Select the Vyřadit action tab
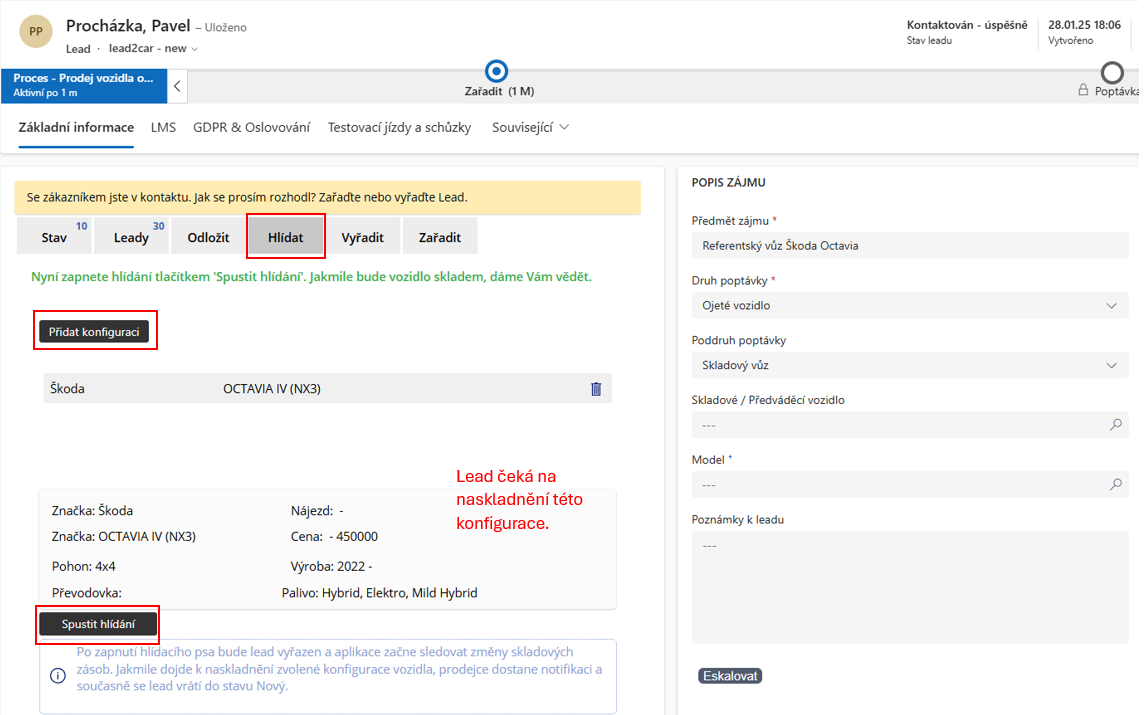 pyautogui.click(x=362, y=238)
